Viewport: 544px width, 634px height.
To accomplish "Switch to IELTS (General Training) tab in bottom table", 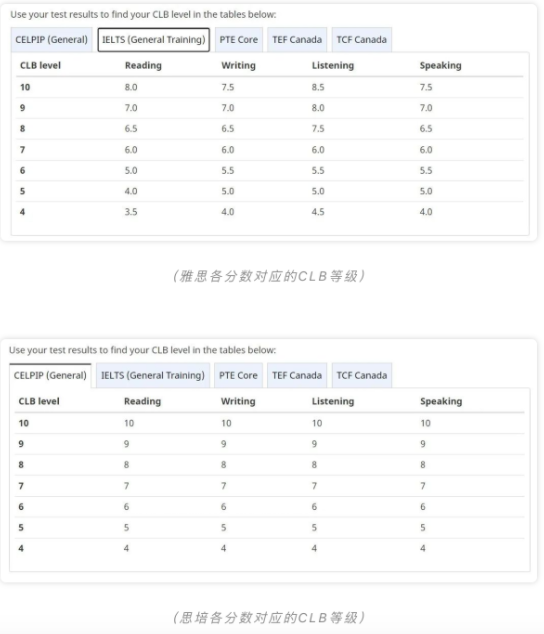I will pyautogui.click(x=153, y=376).
